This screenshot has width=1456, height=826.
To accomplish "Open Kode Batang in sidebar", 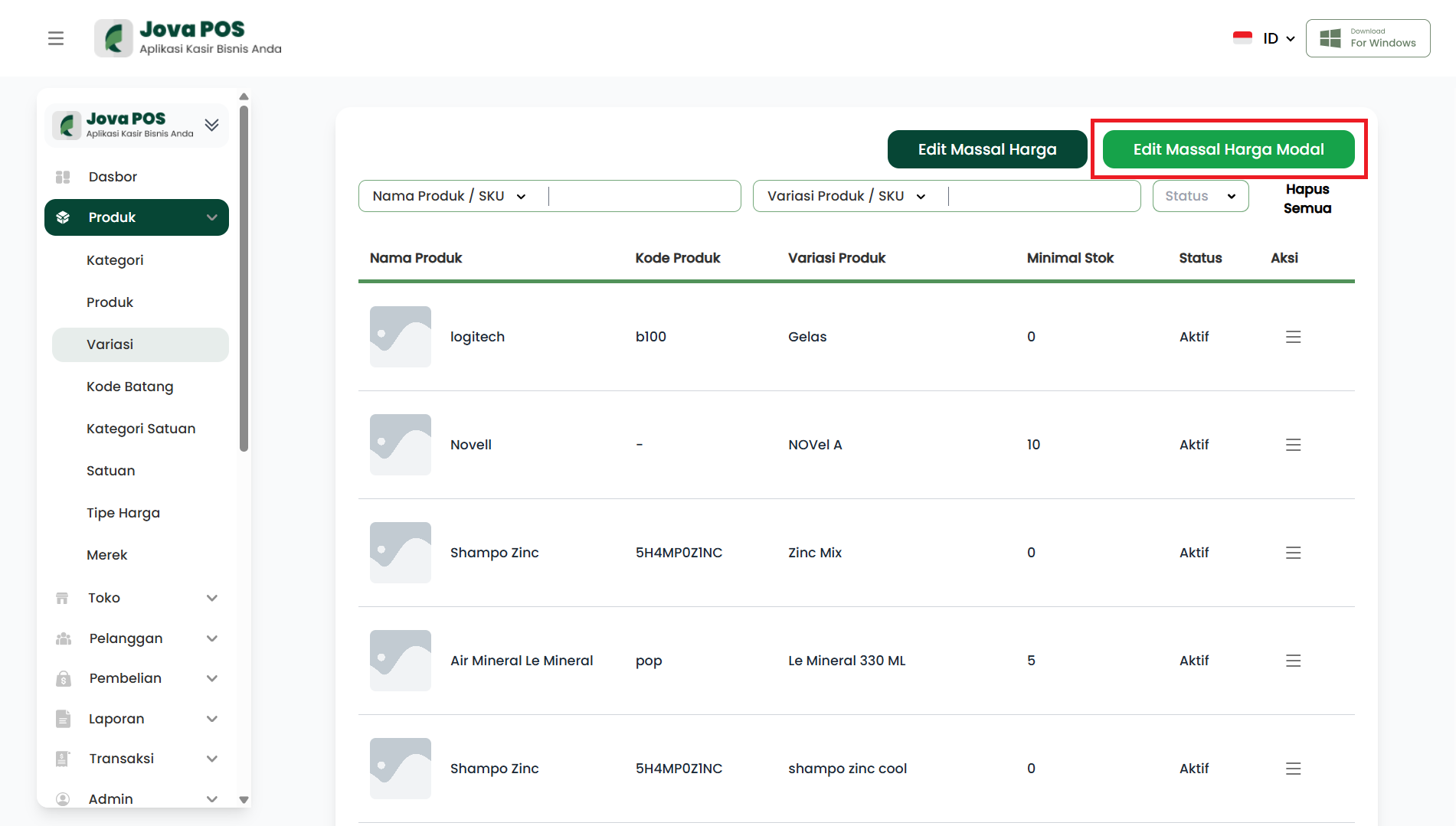I will pyautogui.click(x=129, y=387).
